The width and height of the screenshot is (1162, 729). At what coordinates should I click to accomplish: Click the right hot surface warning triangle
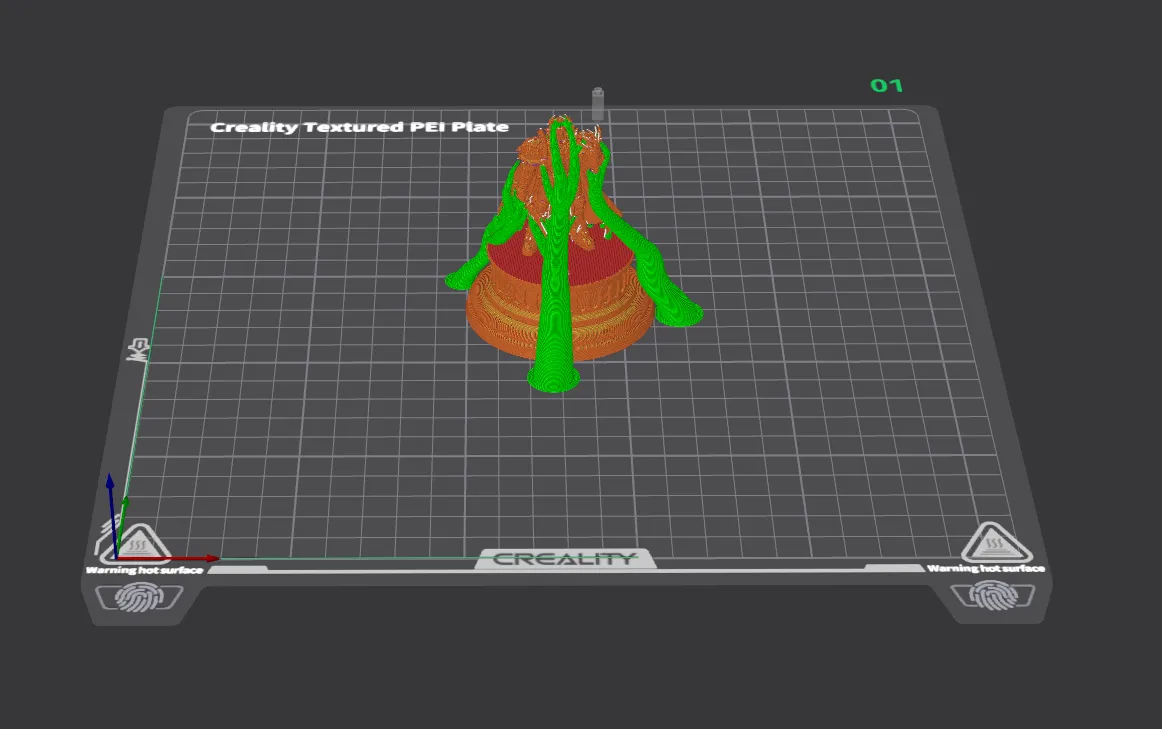(995, 545)
